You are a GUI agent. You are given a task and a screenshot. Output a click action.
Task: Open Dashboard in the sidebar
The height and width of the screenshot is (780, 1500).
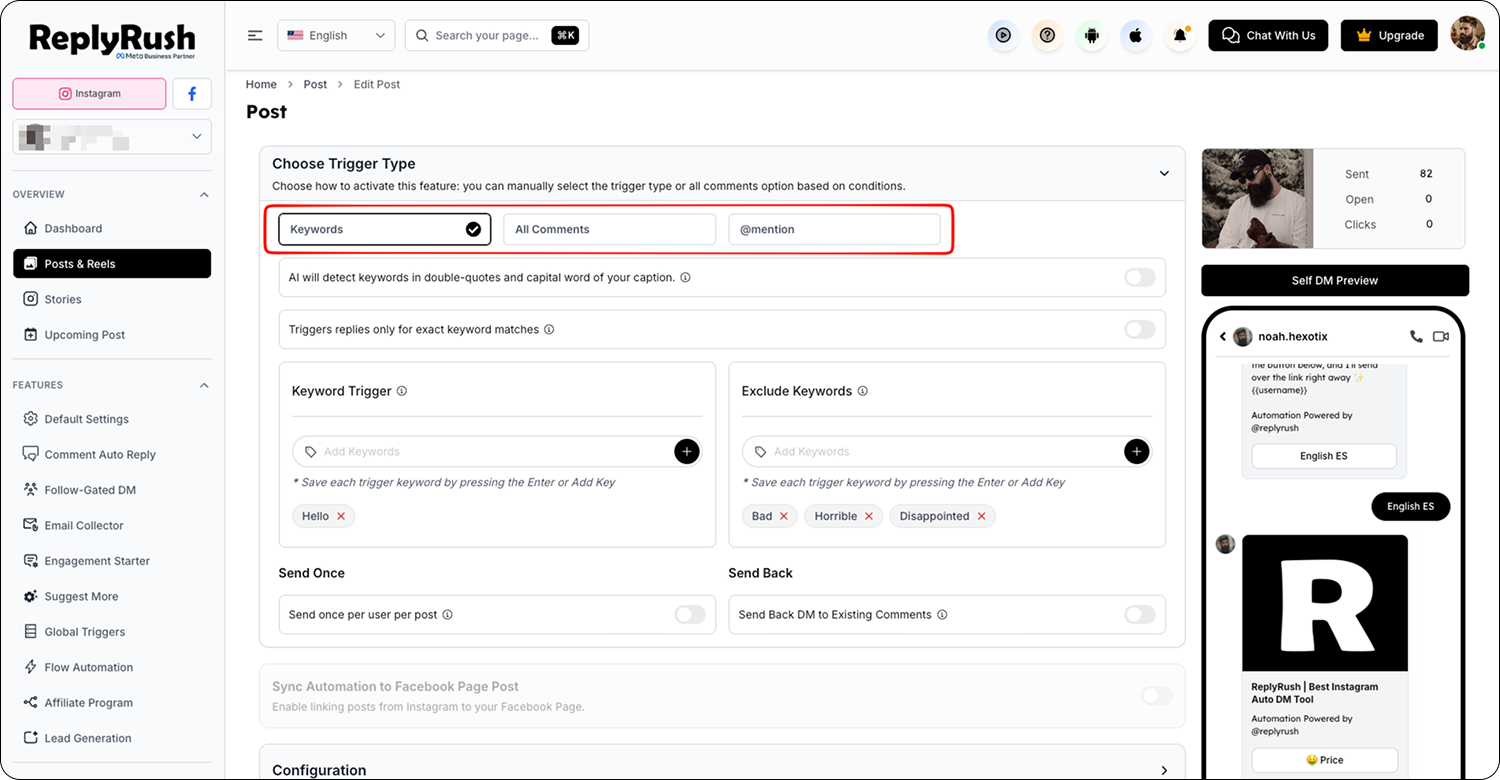point(112,229)
